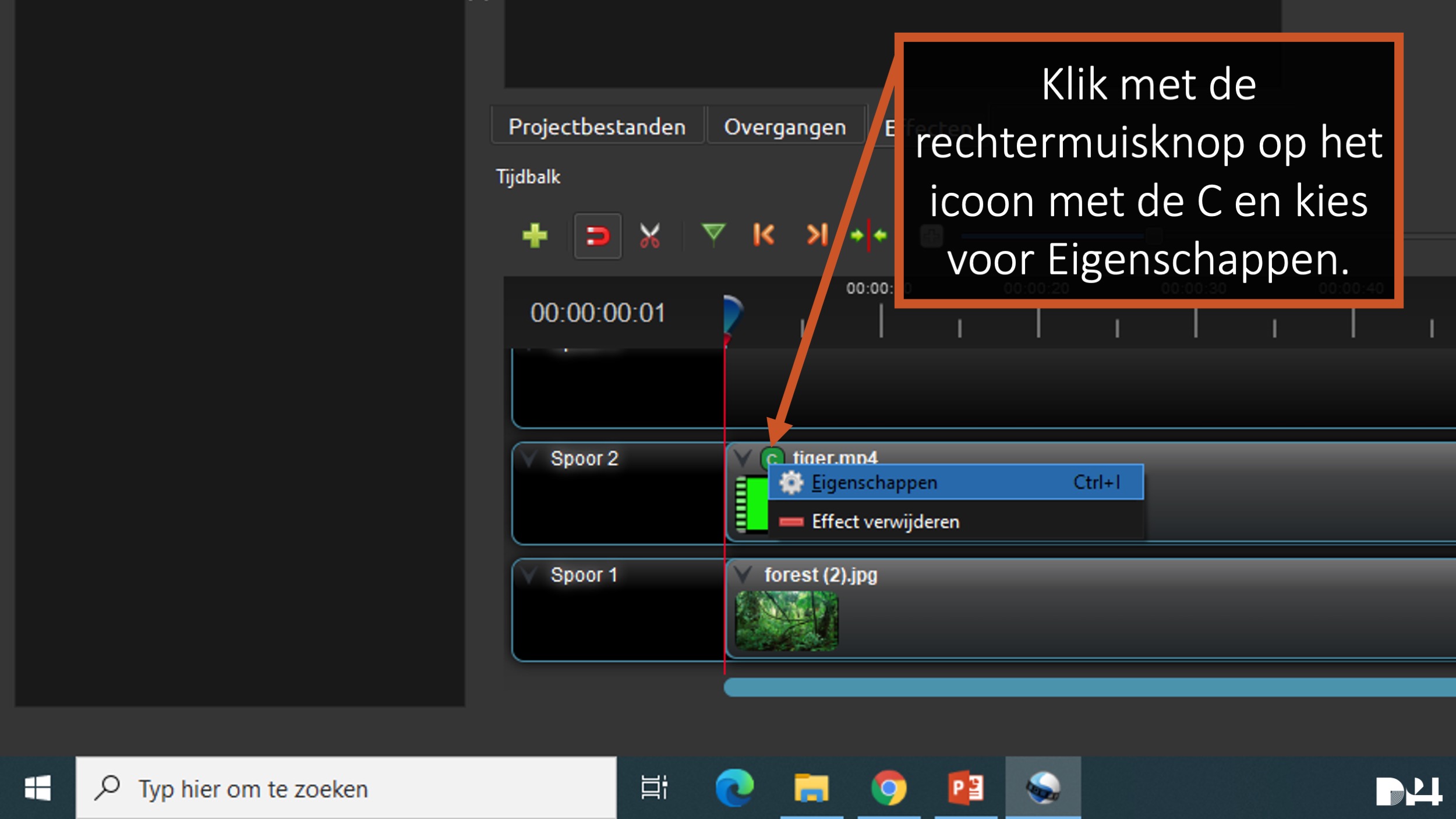Toggle the red magnet snapping button
This screenshot has height=819, width=1456.
pos(598,236)
